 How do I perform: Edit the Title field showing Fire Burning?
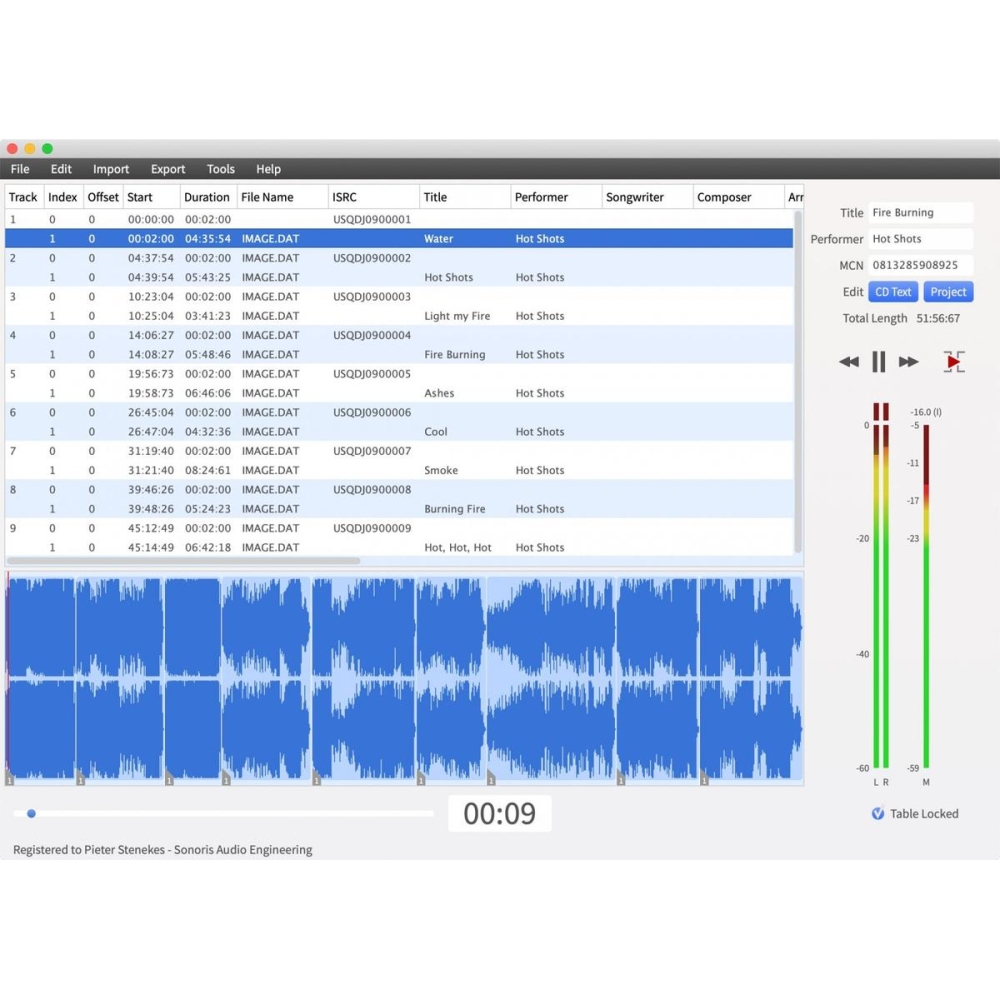[920, 212]
